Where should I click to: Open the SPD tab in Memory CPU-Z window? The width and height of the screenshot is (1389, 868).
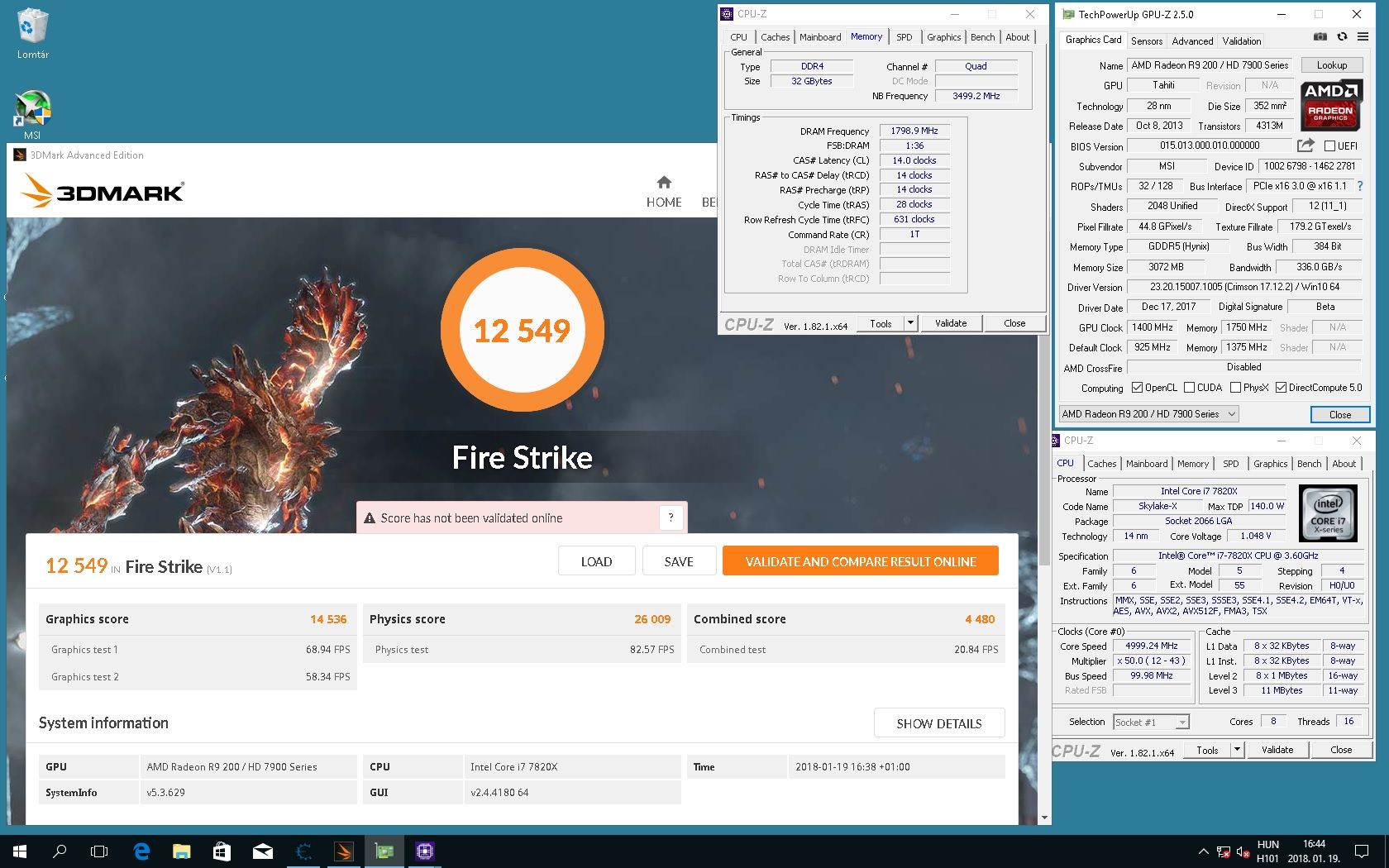click(x=905, y=37)
